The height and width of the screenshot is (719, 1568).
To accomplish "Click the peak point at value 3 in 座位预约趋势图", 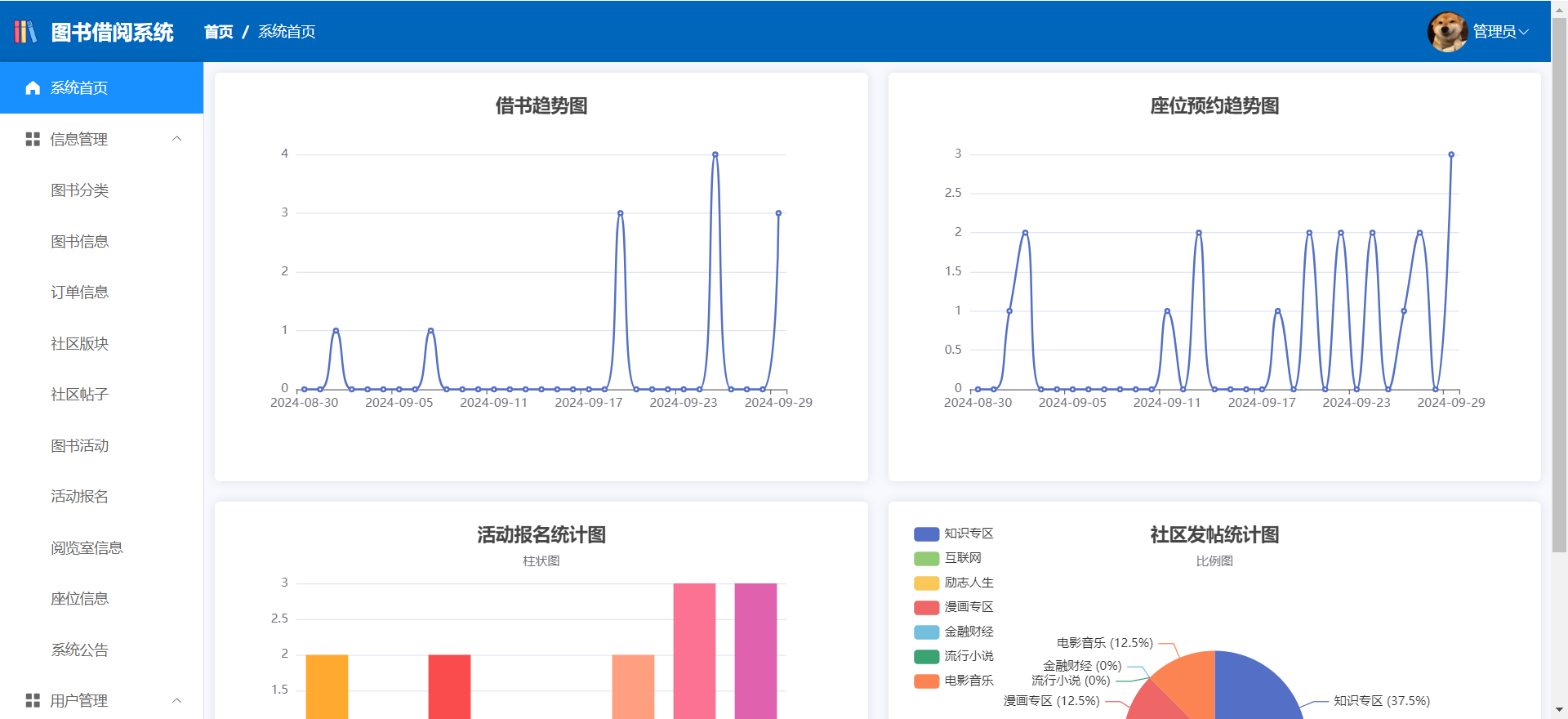I will (x=1451, y=154).
